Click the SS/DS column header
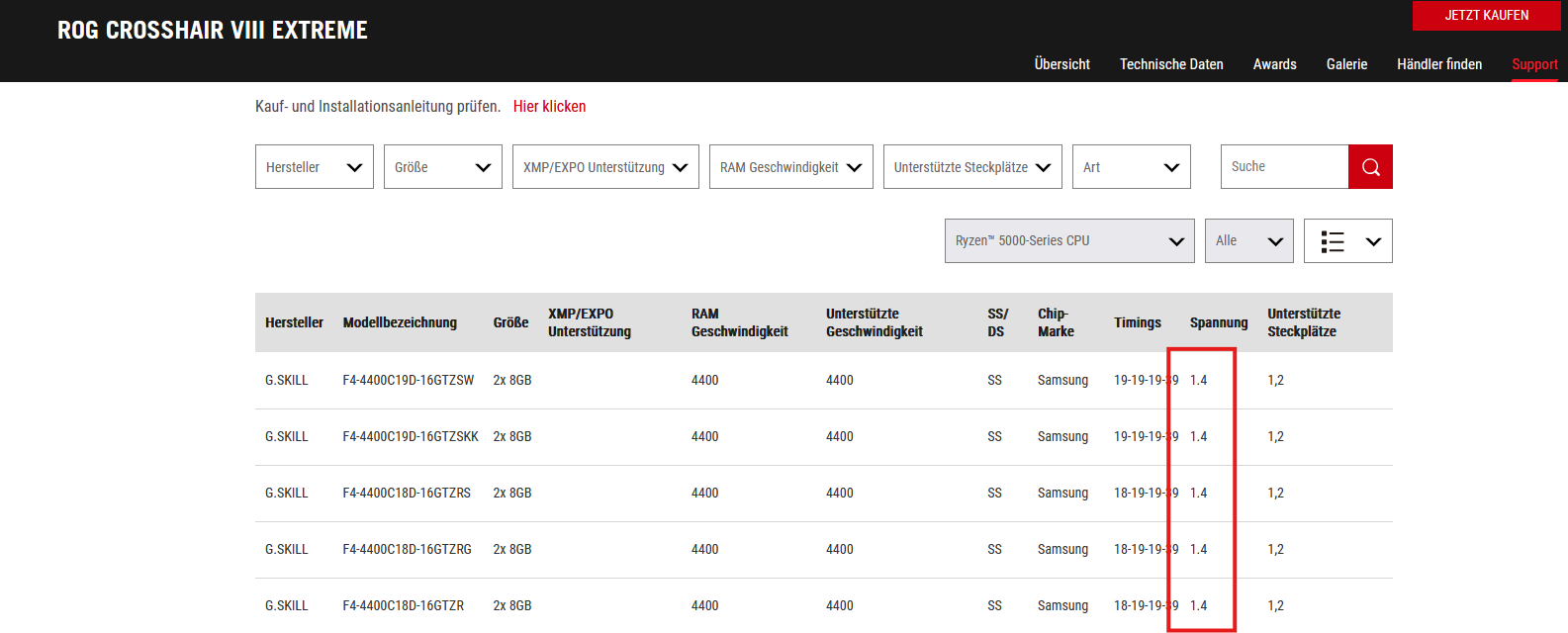Image resolution: width=1568 pixels, height=633 pixels. tap(997, 322)
